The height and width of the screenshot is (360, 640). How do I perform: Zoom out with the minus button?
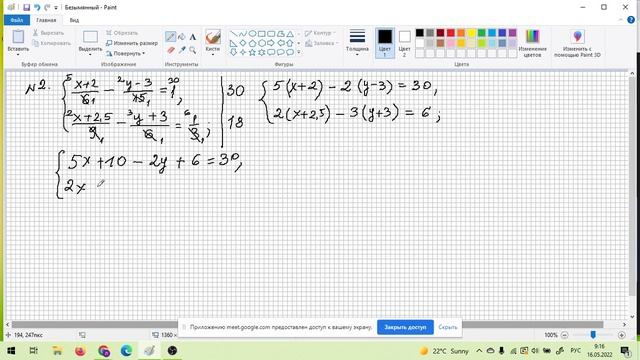564,335
